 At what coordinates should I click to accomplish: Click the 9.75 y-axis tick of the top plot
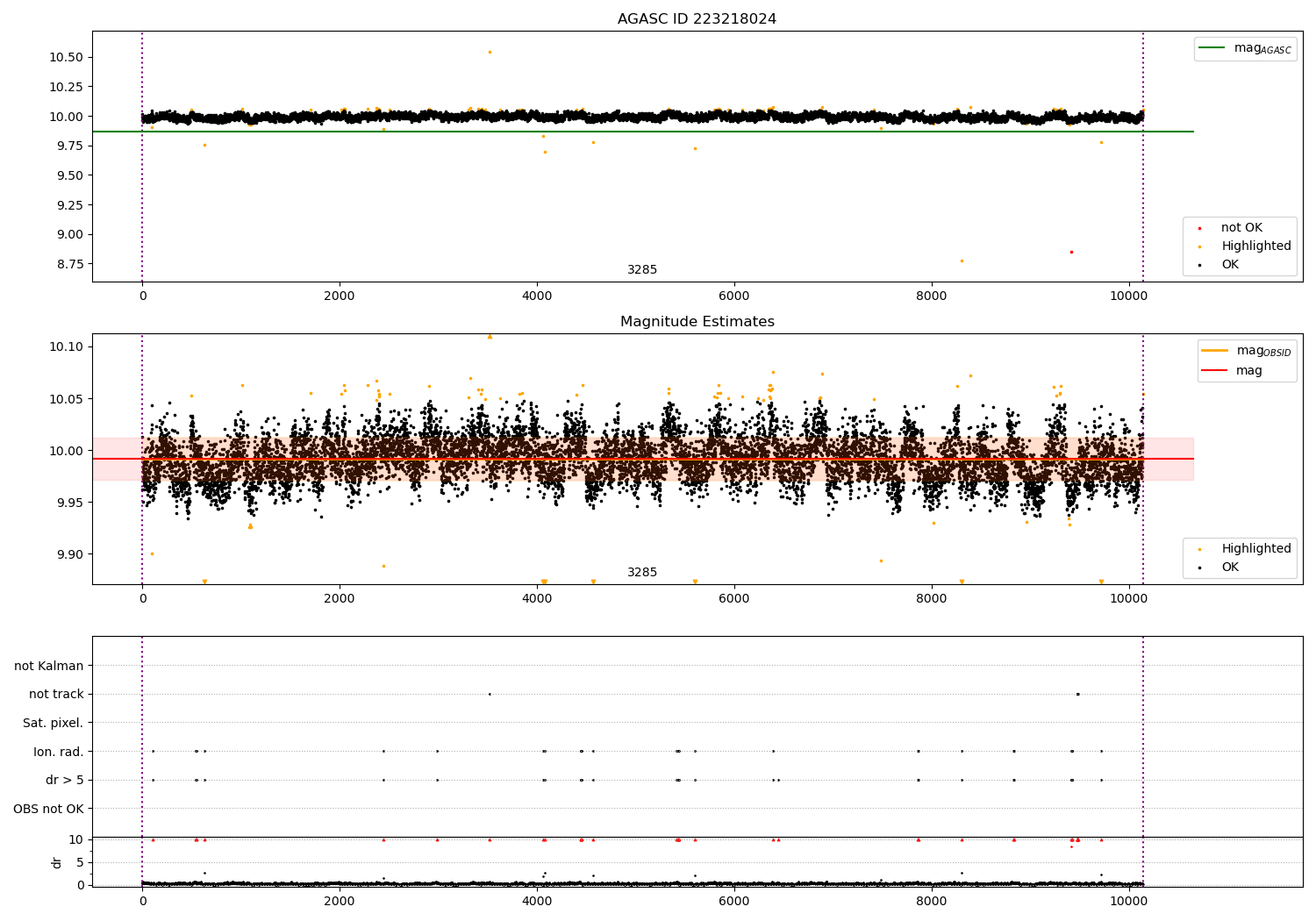[x=70, y=146]
